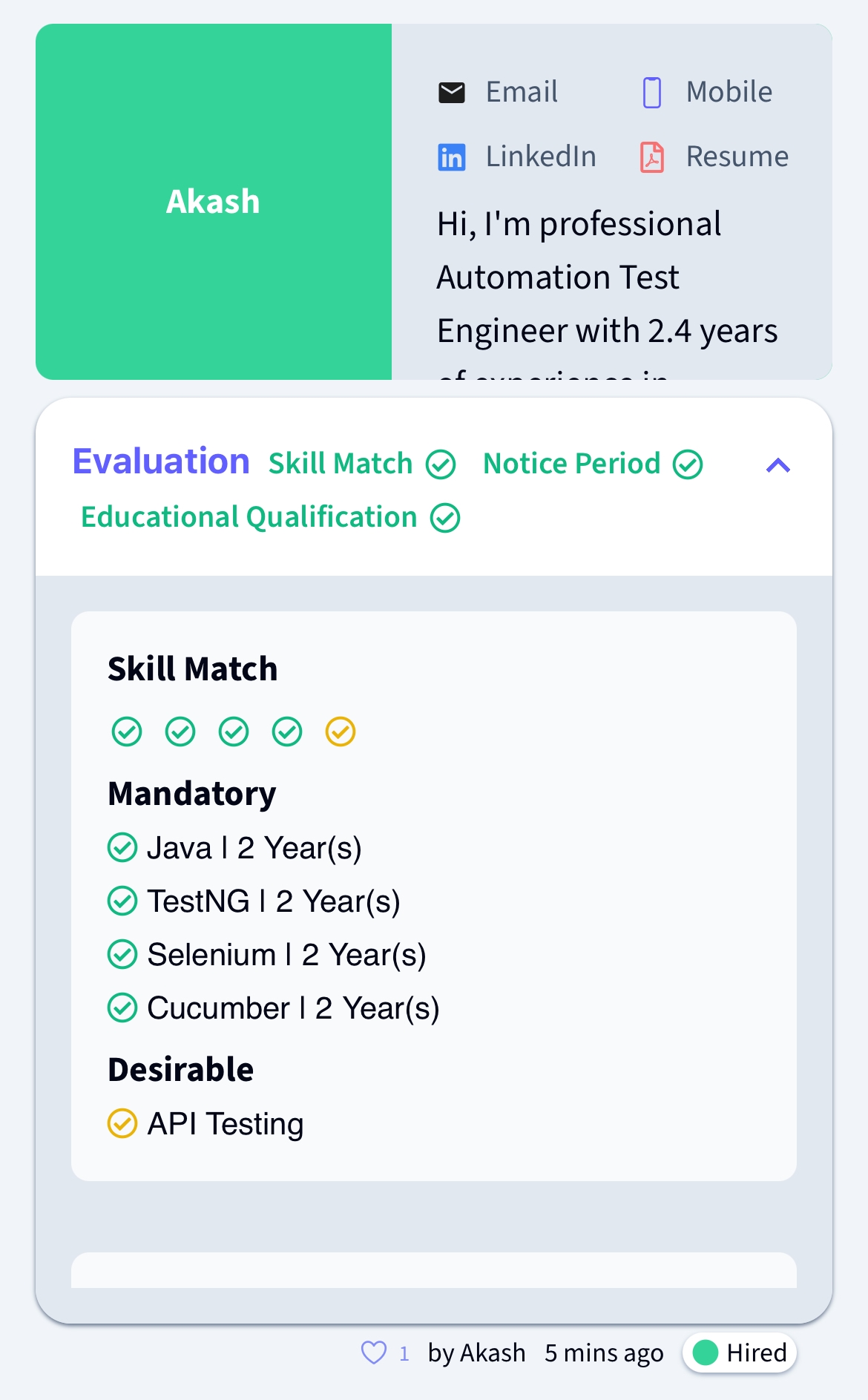Open the LinkedIn profile link
Screen dimensions: 868x1400
[541, 157]
